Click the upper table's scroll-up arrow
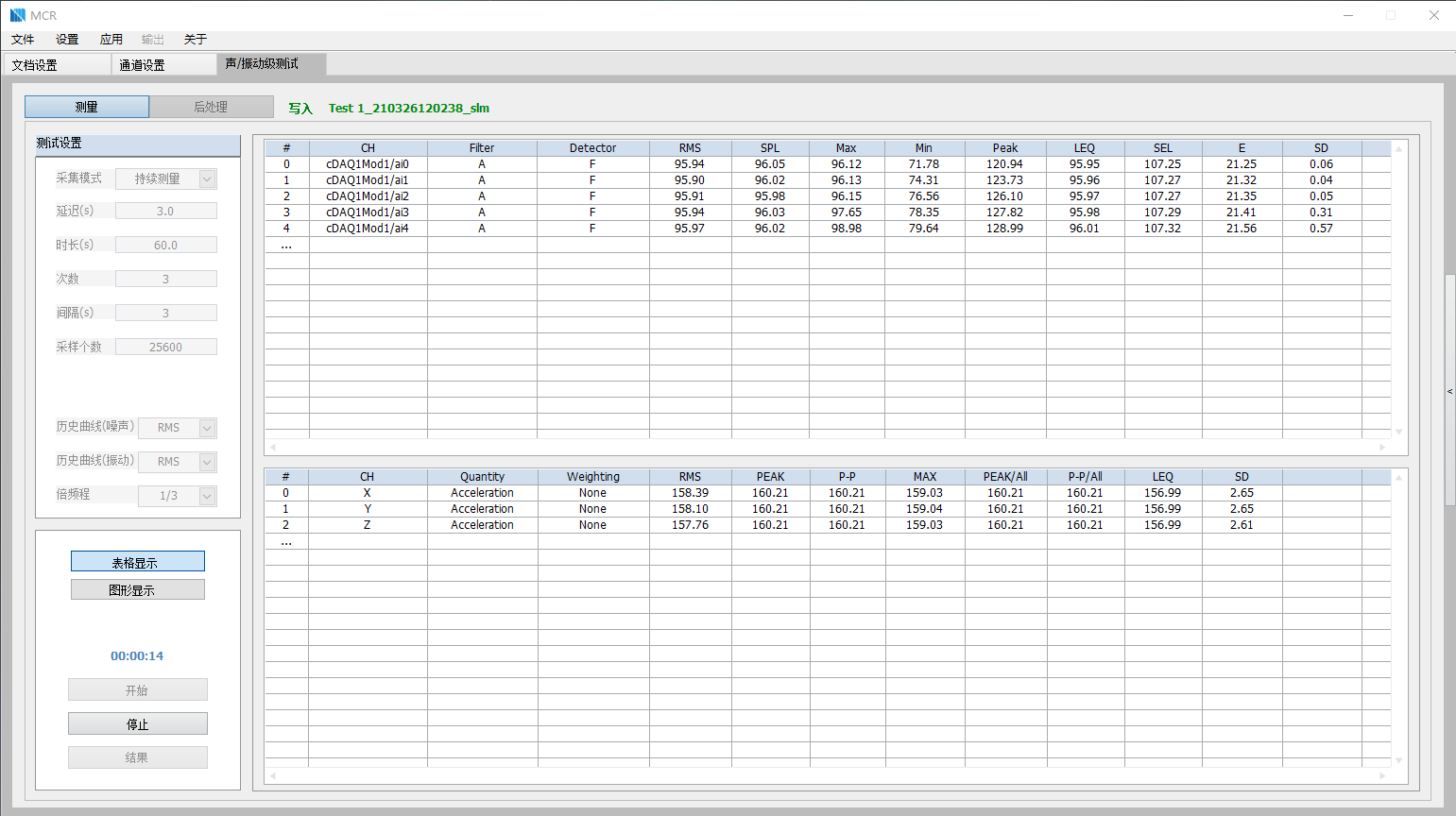The image size is (1456, 816). click(1399, 149)
